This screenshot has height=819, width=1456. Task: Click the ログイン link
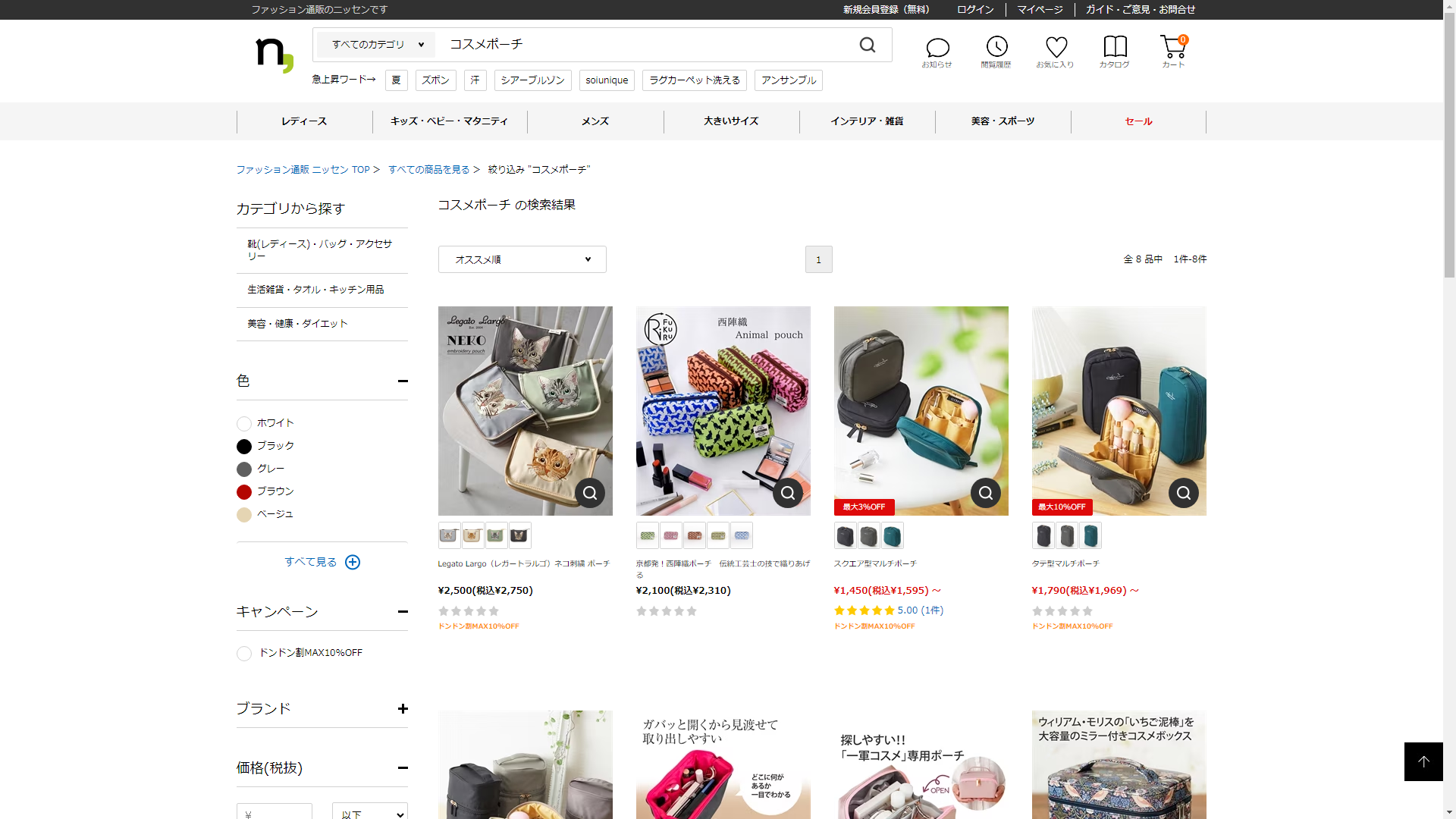[975, 10]
